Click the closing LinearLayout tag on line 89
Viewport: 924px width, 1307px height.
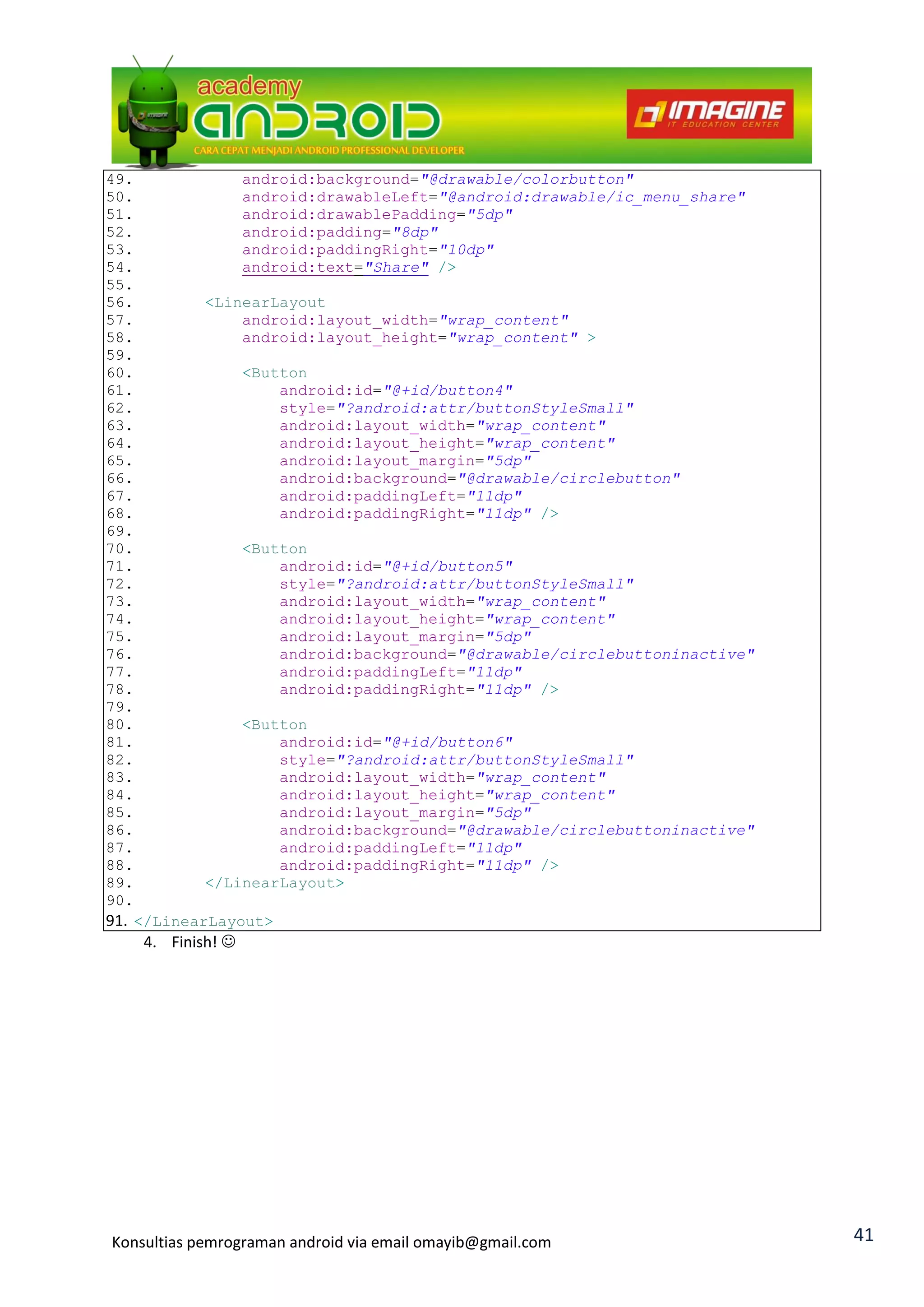[x=274, y=883]
